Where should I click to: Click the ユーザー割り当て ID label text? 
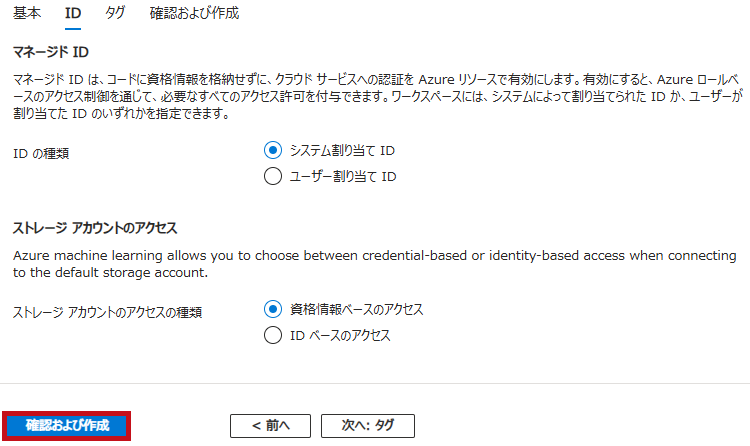point(343,177)
